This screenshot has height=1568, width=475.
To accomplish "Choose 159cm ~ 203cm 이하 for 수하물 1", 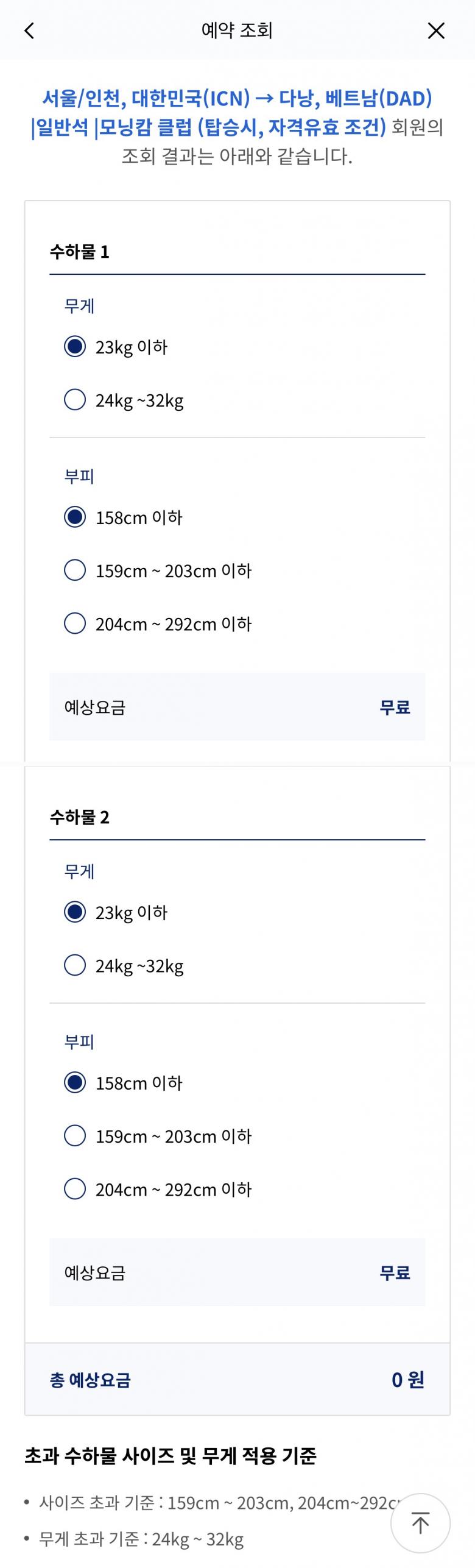I will click(x=75, y=570).
